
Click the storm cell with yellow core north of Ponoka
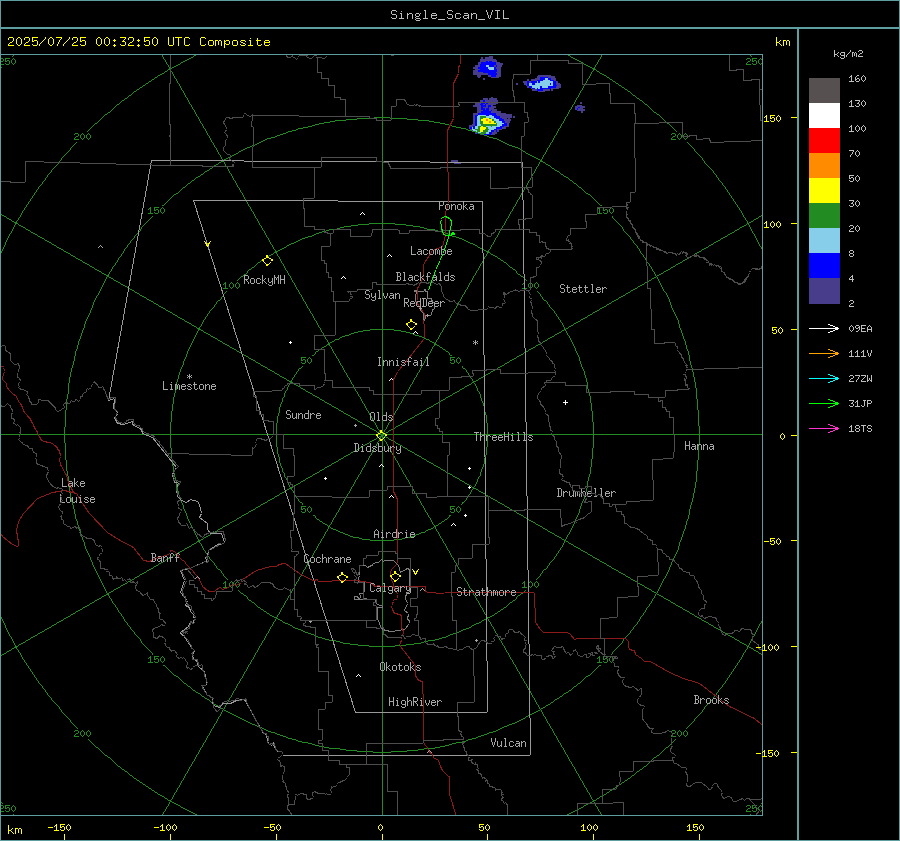pyautogui.click(x=488, y=118)
